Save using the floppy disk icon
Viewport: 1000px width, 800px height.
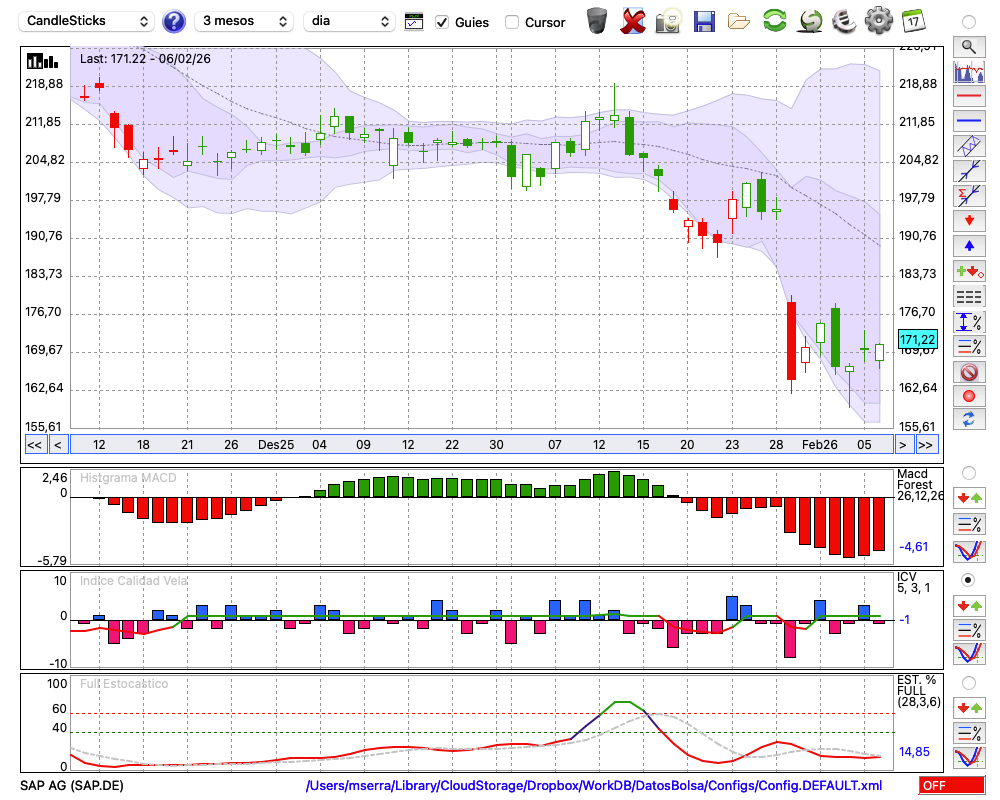[x=704, y=21]
